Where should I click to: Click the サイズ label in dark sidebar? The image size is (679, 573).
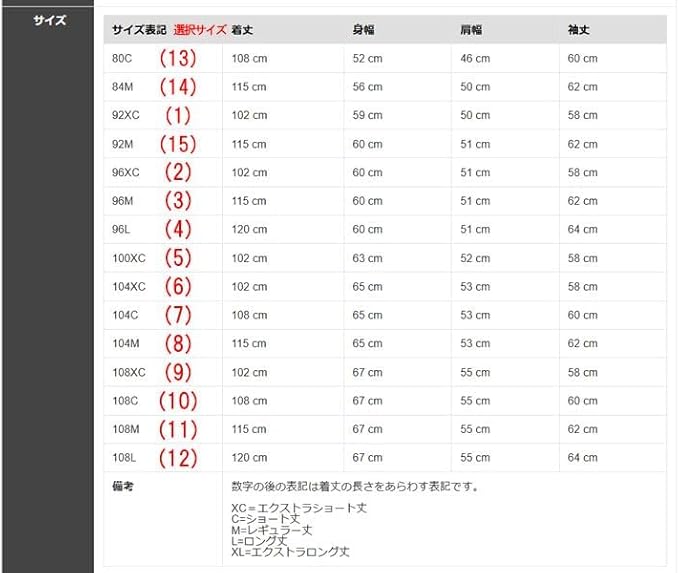coord(49,20)
